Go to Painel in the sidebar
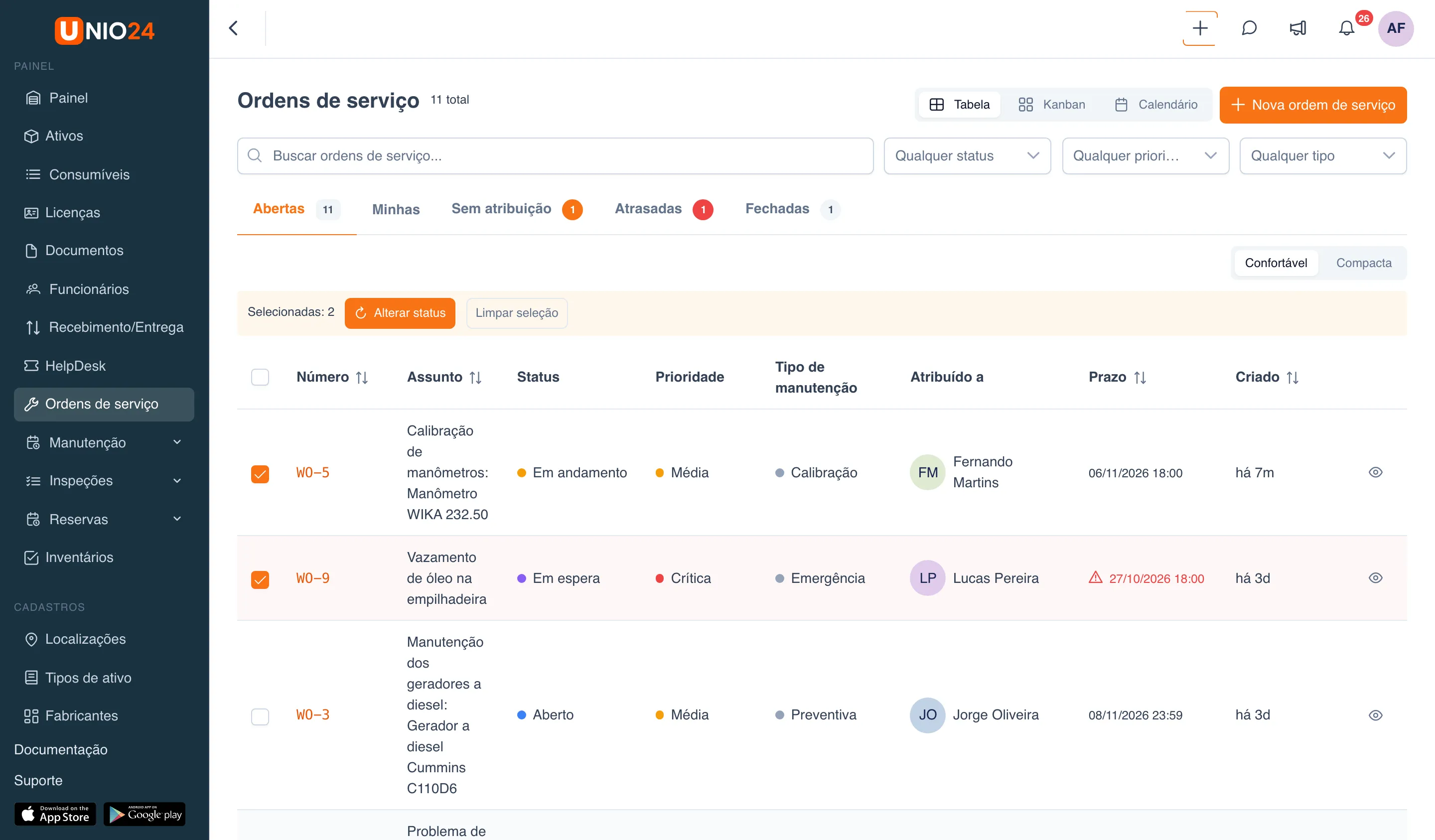The width and height of the screenshot is (1435, 840). tap(104, 97)
